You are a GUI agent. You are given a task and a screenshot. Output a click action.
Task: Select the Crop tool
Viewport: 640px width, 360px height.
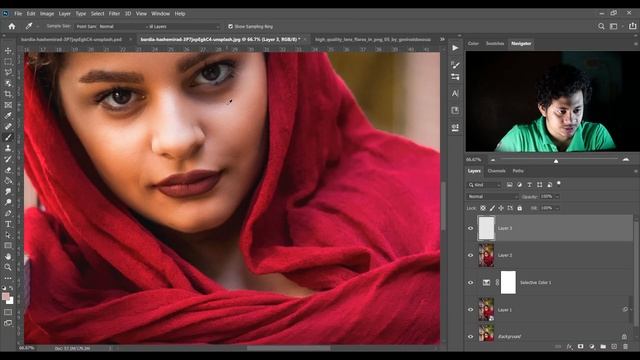(8, 94)
